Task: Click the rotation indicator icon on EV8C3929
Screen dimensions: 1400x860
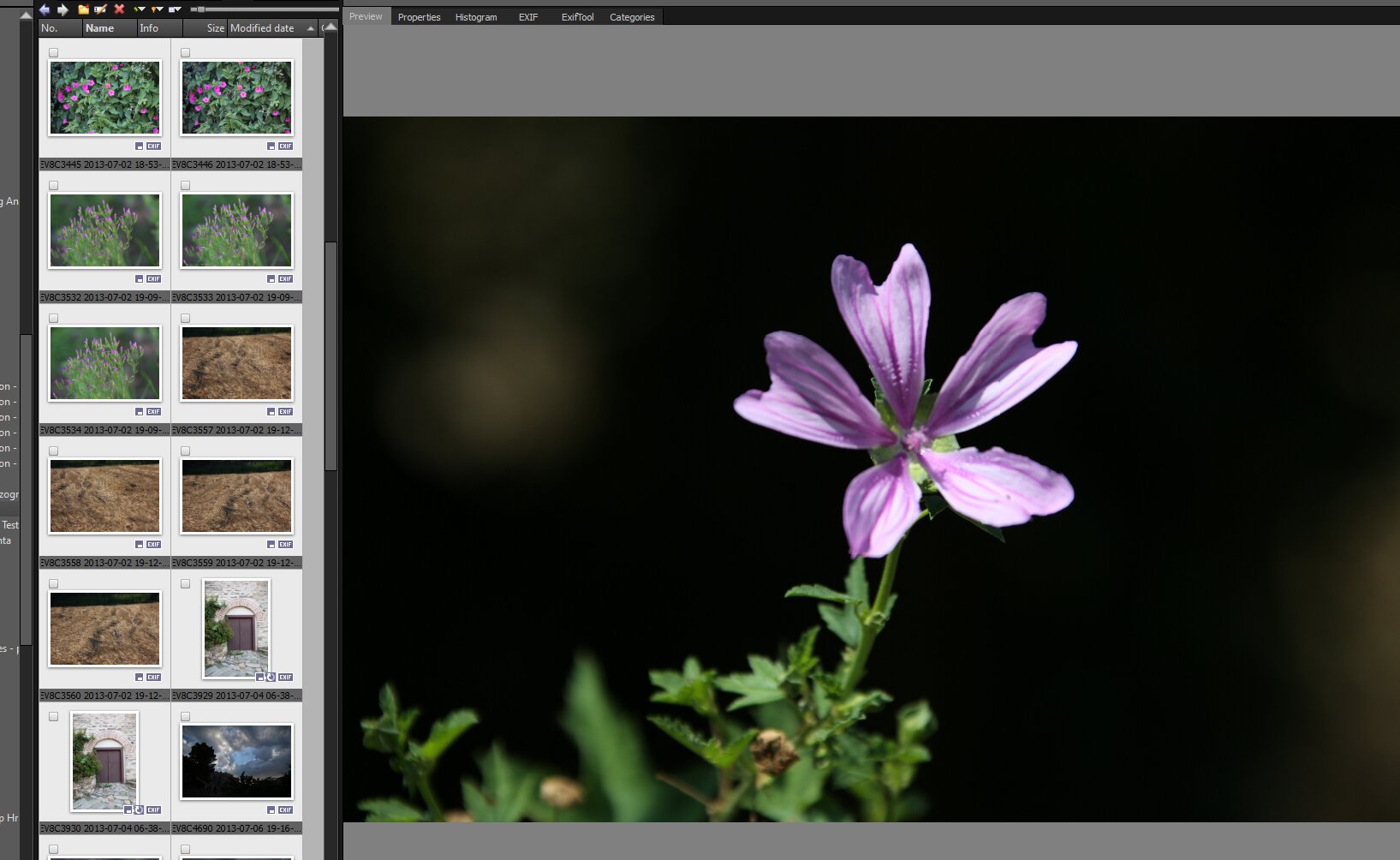Action: click(x=271, y=678)
